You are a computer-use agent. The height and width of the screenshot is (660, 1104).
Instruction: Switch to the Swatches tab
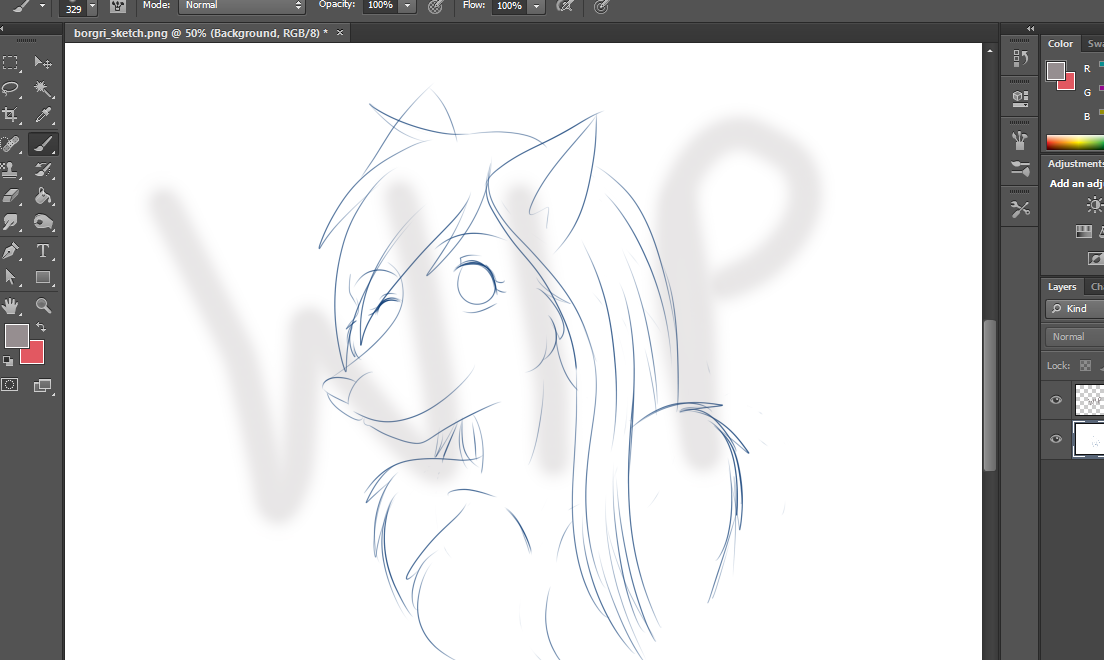pos(1096,44)
